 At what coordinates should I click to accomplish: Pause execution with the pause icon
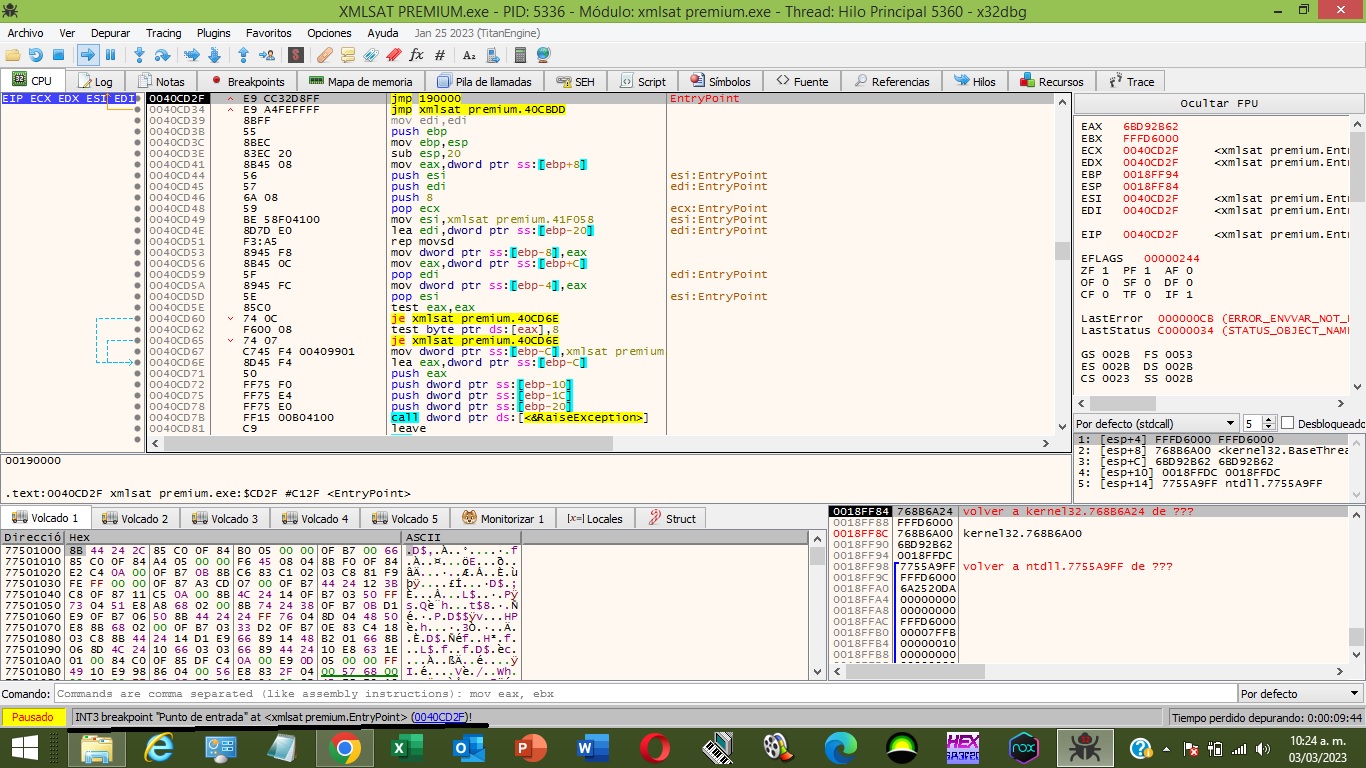pos(110,55)
